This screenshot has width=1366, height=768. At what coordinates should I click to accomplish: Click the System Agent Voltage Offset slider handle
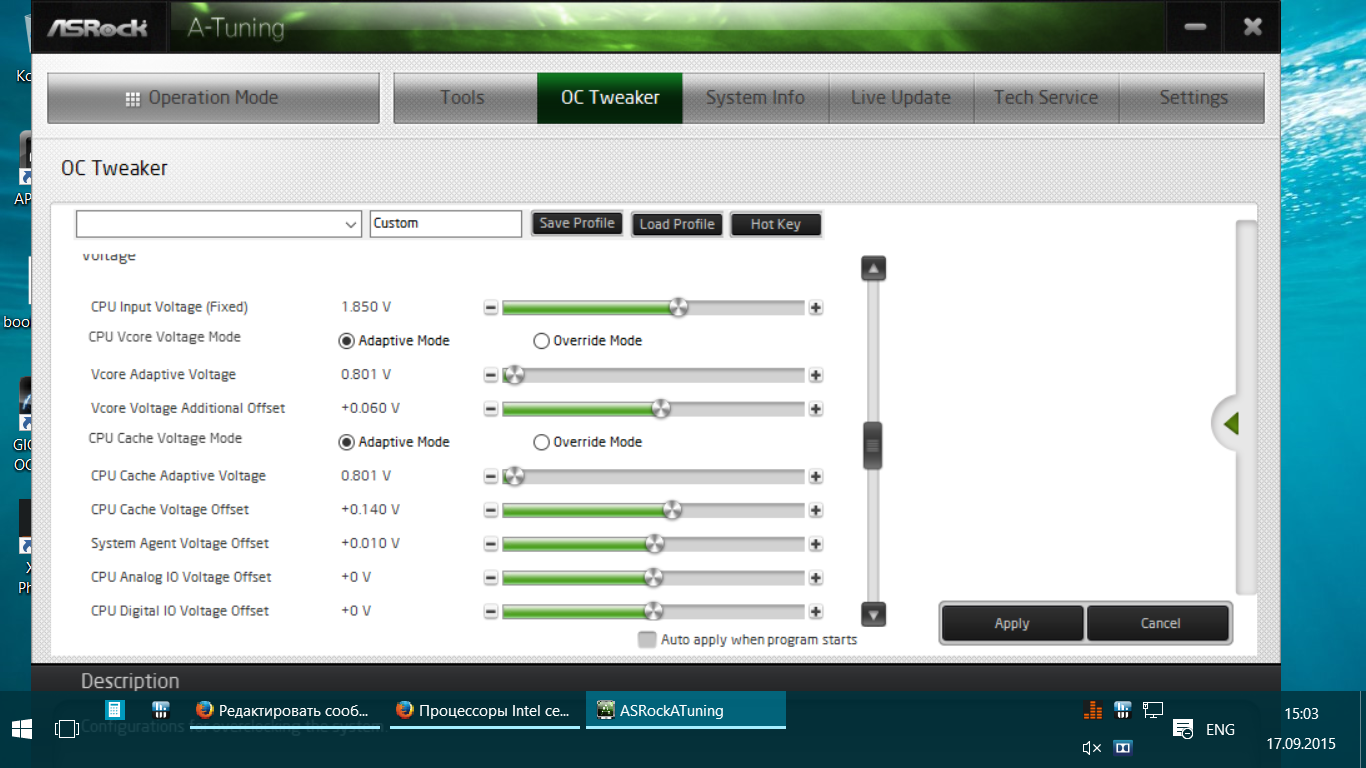pos(654,544)
